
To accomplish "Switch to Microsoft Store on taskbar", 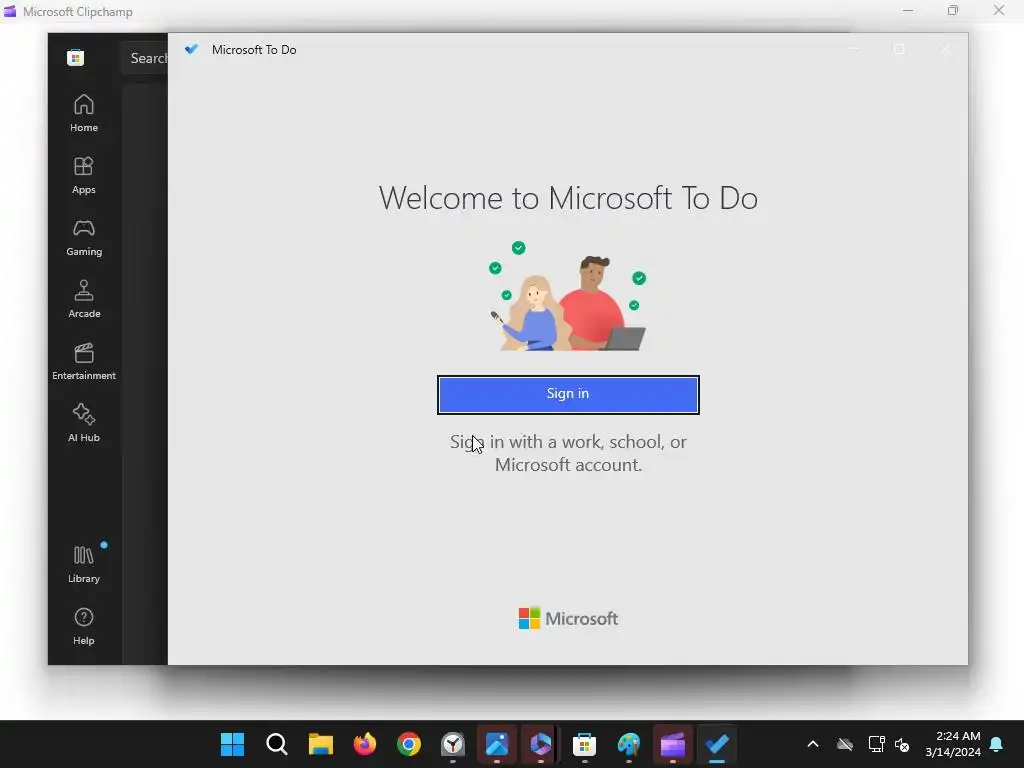I will point(584,744).
